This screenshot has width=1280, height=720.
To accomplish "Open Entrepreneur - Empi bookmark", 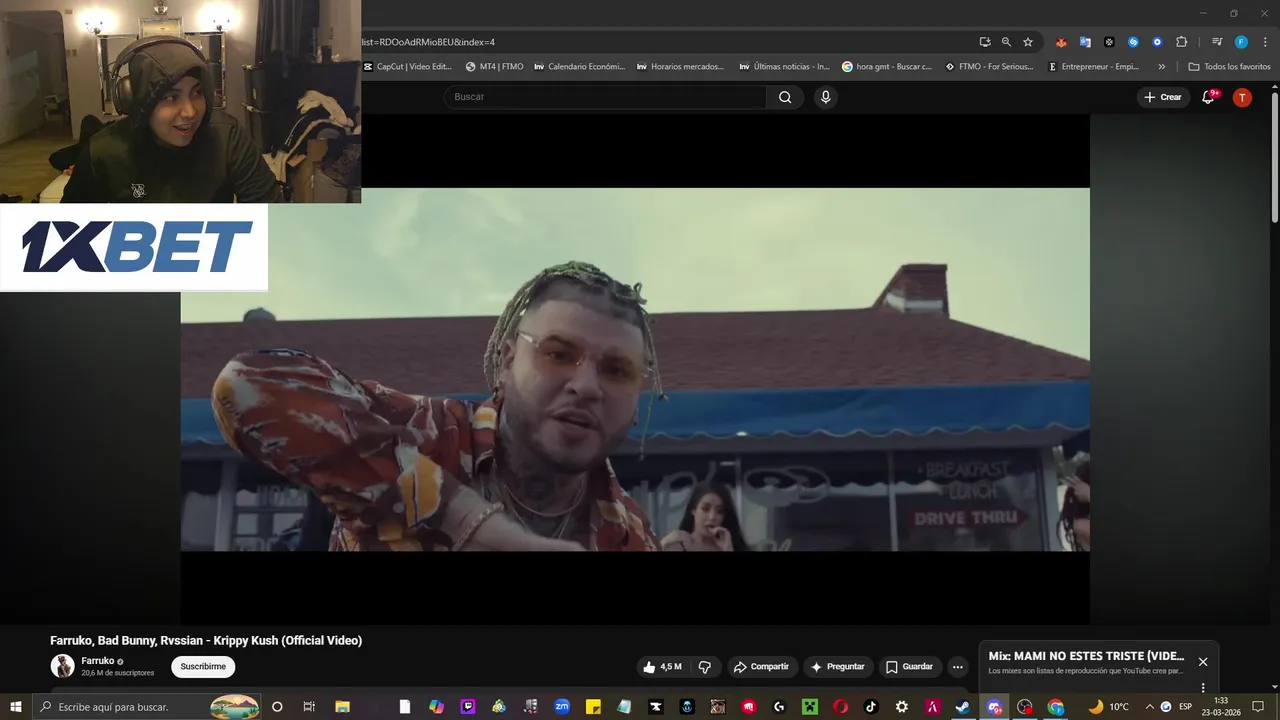I will [x=1094, y=67].
